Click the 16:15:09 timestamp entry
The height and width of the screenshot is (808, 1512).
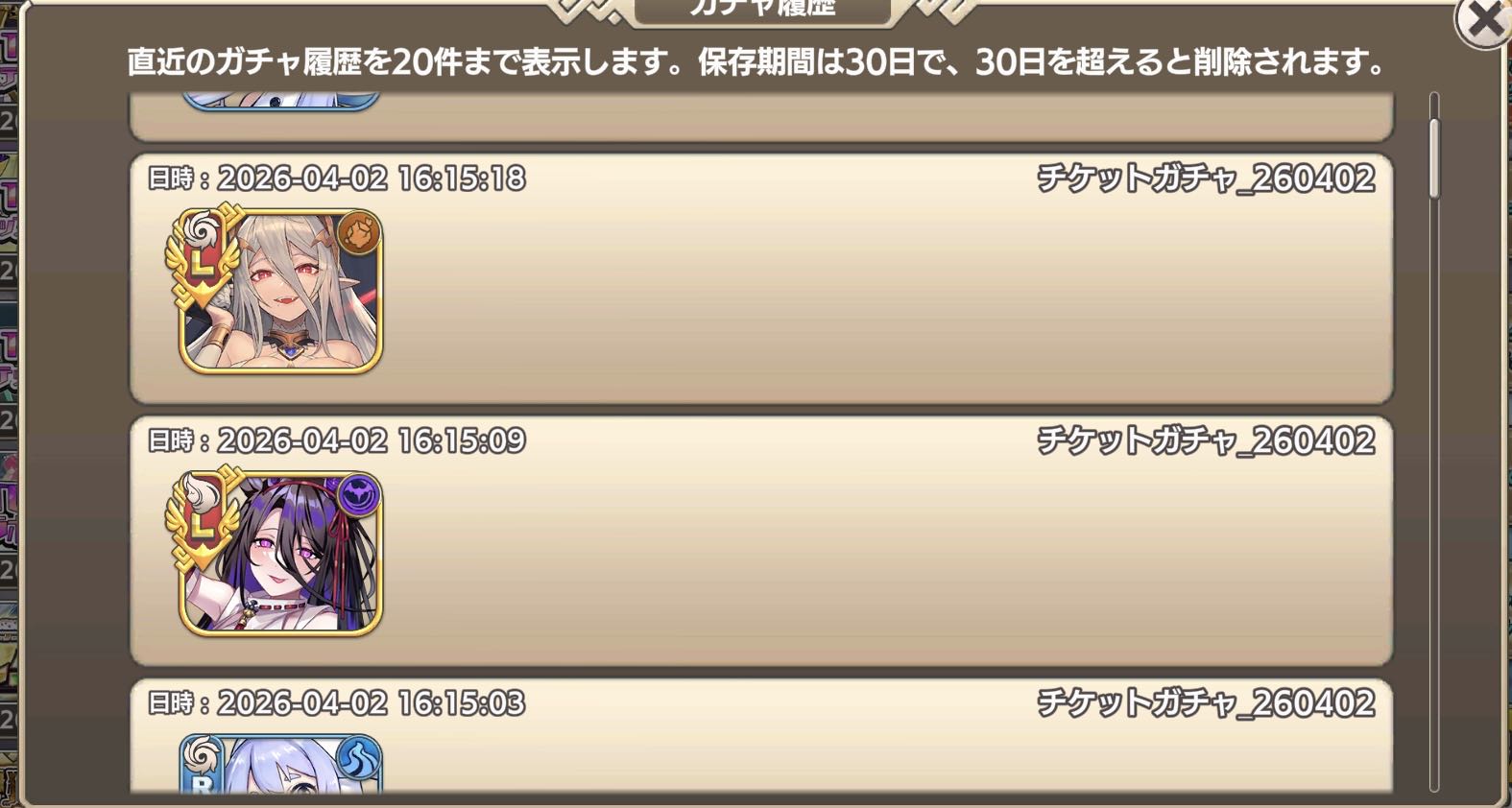click(x=336, y=440)
